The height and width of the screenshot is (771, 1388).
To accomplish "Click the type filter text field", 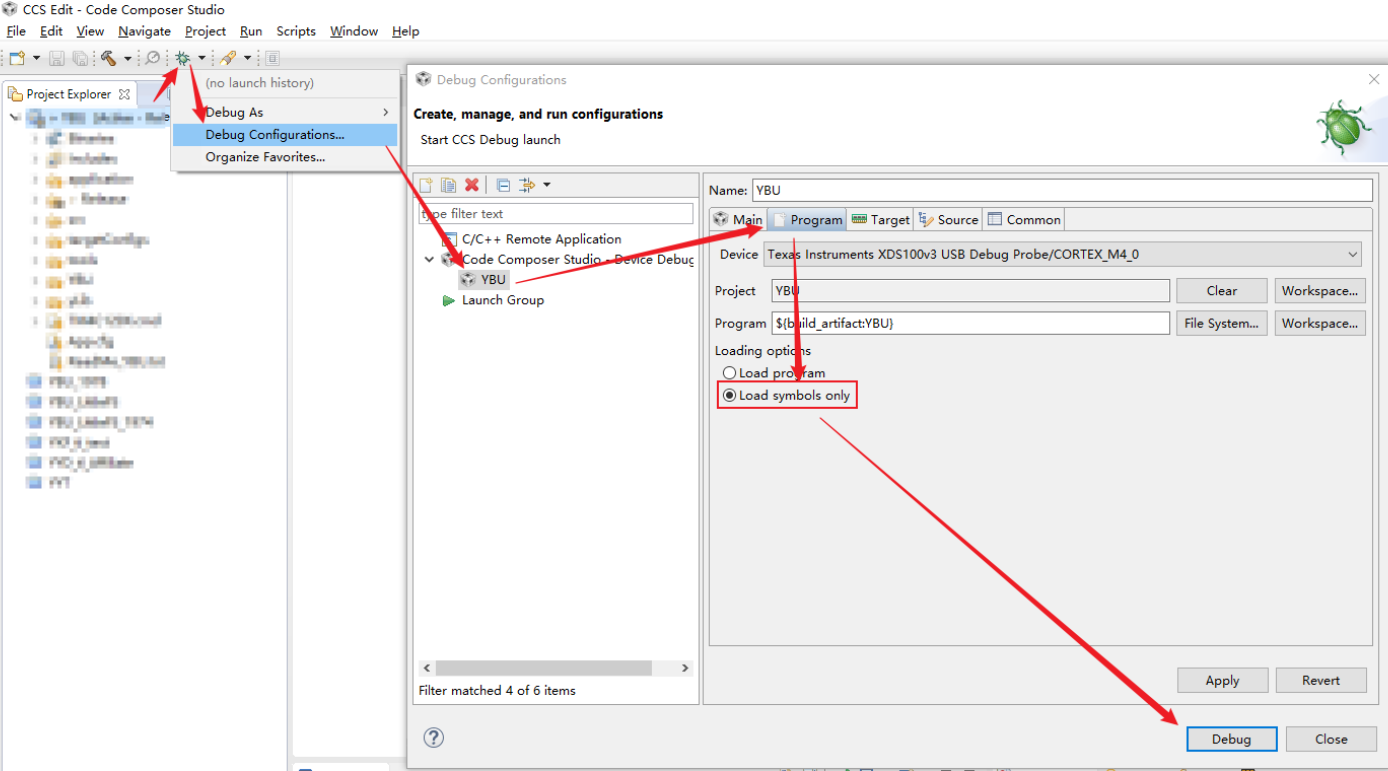I will click(556, 213).
